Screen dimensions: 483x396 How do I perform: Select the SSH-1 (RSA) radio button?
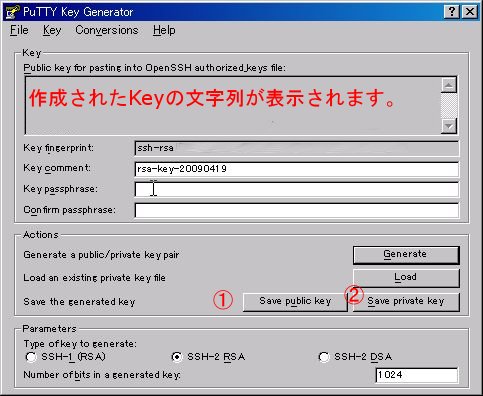(31, 357)
